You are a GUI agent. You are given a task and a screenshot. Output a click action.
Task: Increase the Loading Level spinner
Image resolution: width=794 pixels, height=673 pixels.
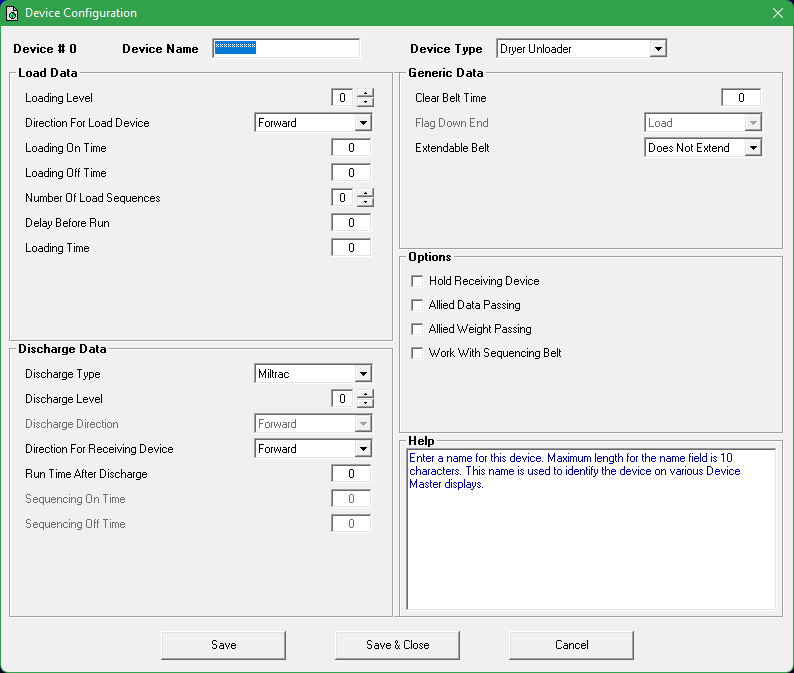(x=365, y=93)
